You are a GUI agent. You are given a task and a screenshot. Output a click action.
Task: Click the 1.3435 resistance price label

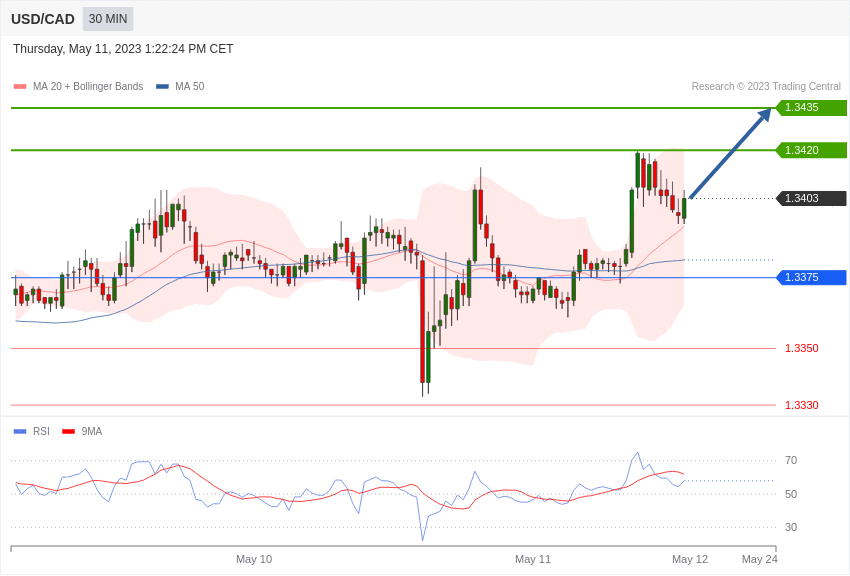pos(811,107)
